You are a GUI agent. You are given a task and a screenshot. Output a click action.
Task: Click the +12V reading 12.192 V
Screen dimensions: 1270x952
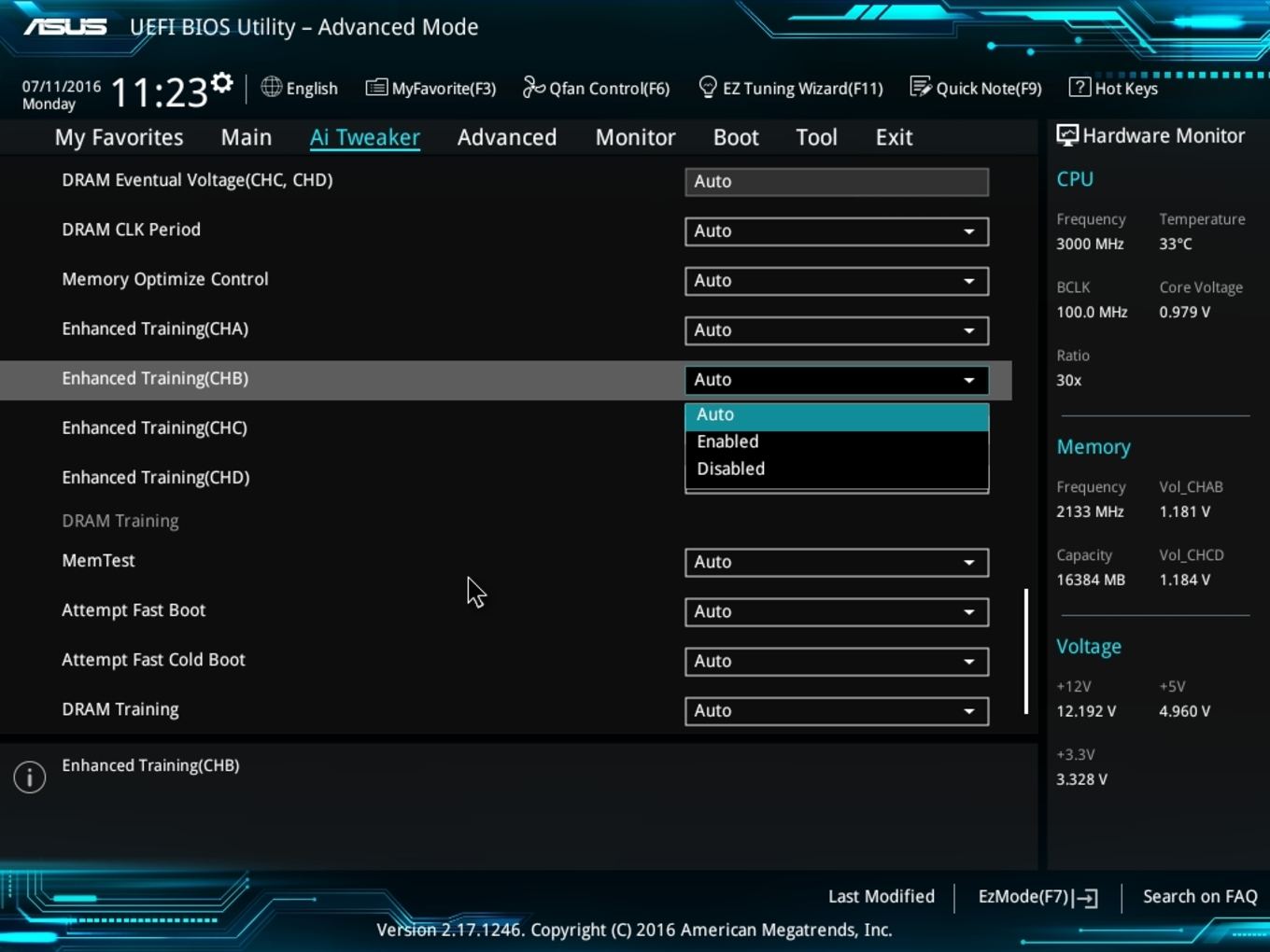click(x=1086, y=711)
